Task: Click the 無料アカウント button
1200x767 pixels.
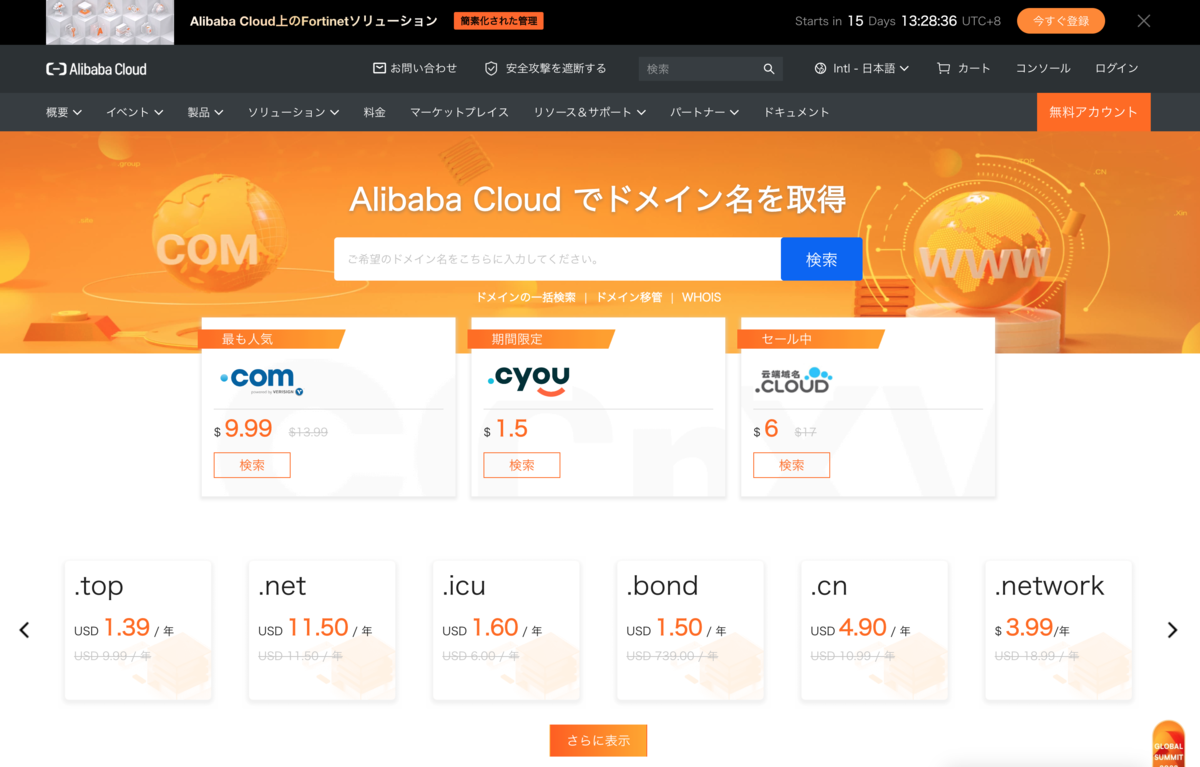Action: (x=1093, y=112)
